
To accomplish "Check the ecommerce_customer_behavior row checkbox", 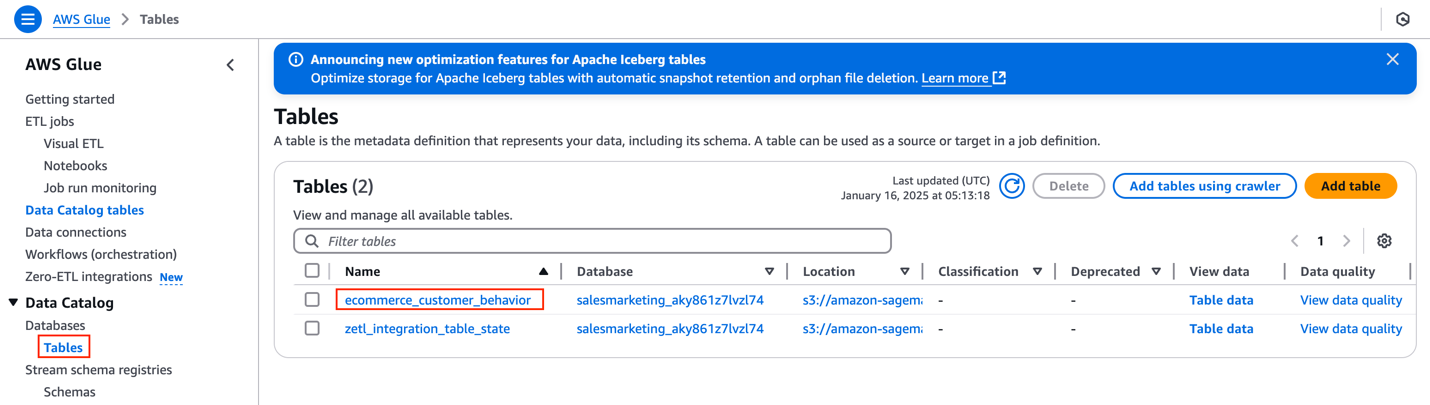I will pos(312,300).
